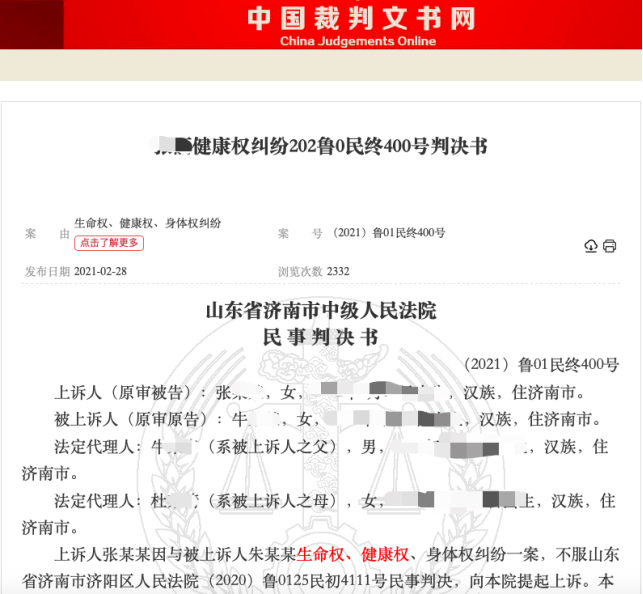Click the download document icon

(x=591, y=246)
